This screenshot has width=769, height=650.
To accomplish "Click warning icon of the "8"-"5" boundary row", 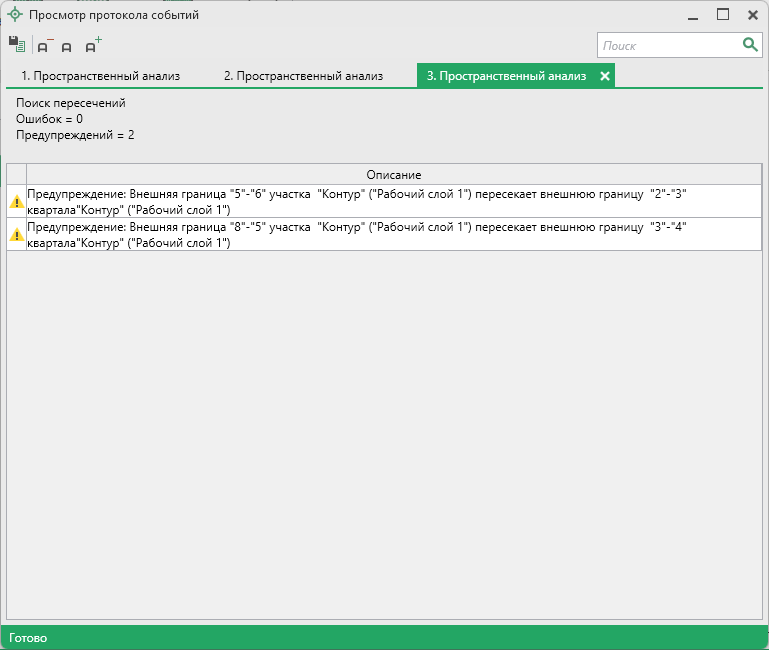I will click(16, 235).
